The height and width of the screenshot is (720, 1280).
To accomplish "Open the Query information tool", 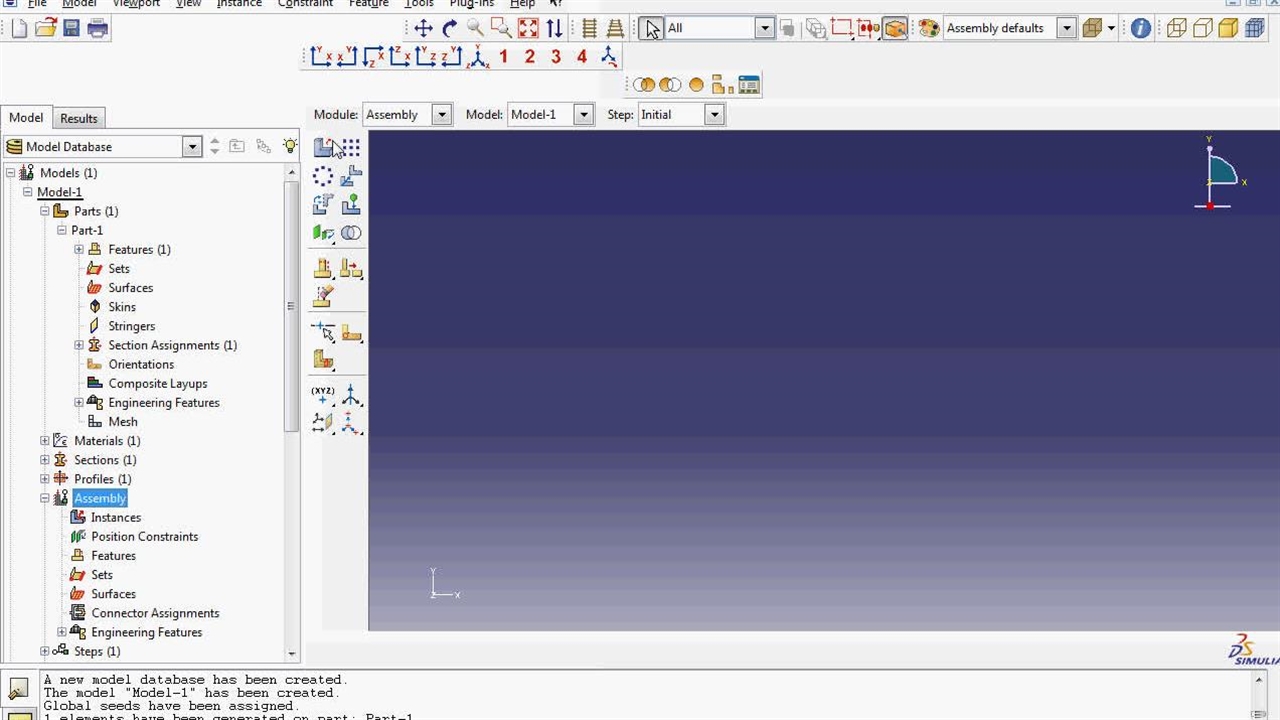I will pyautogui.click(x=1140, y=28).
